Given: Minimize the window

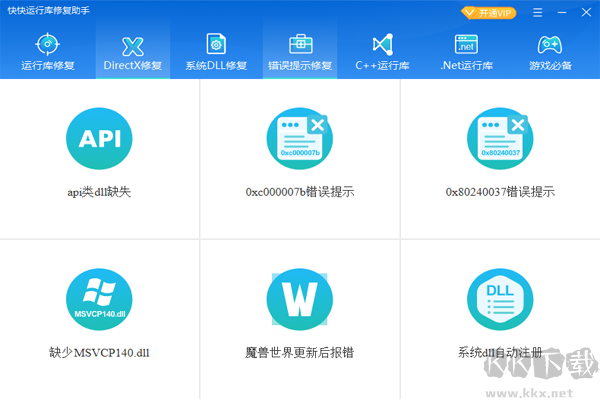Looking at the screenshot, I should tap(562, 13).
